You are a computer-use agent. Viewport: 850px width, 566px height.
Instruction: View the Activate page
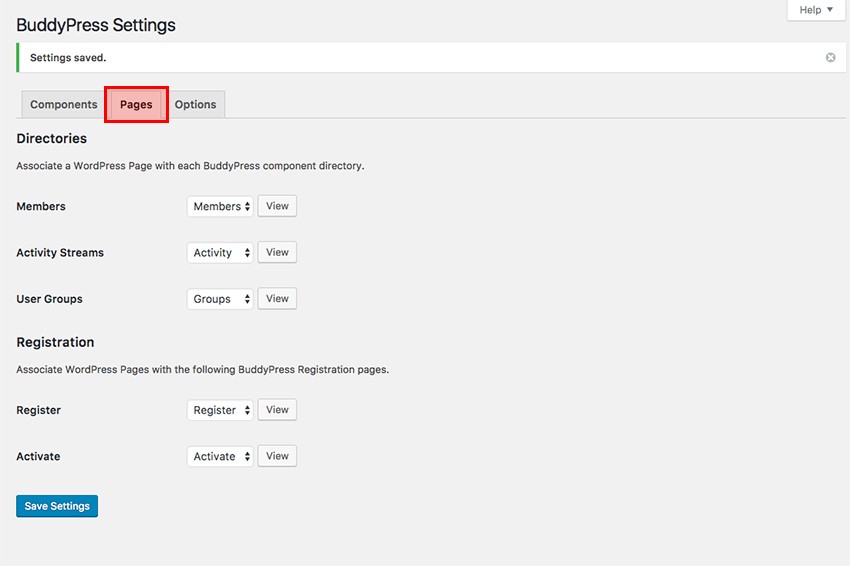click(x=277, y=456)
